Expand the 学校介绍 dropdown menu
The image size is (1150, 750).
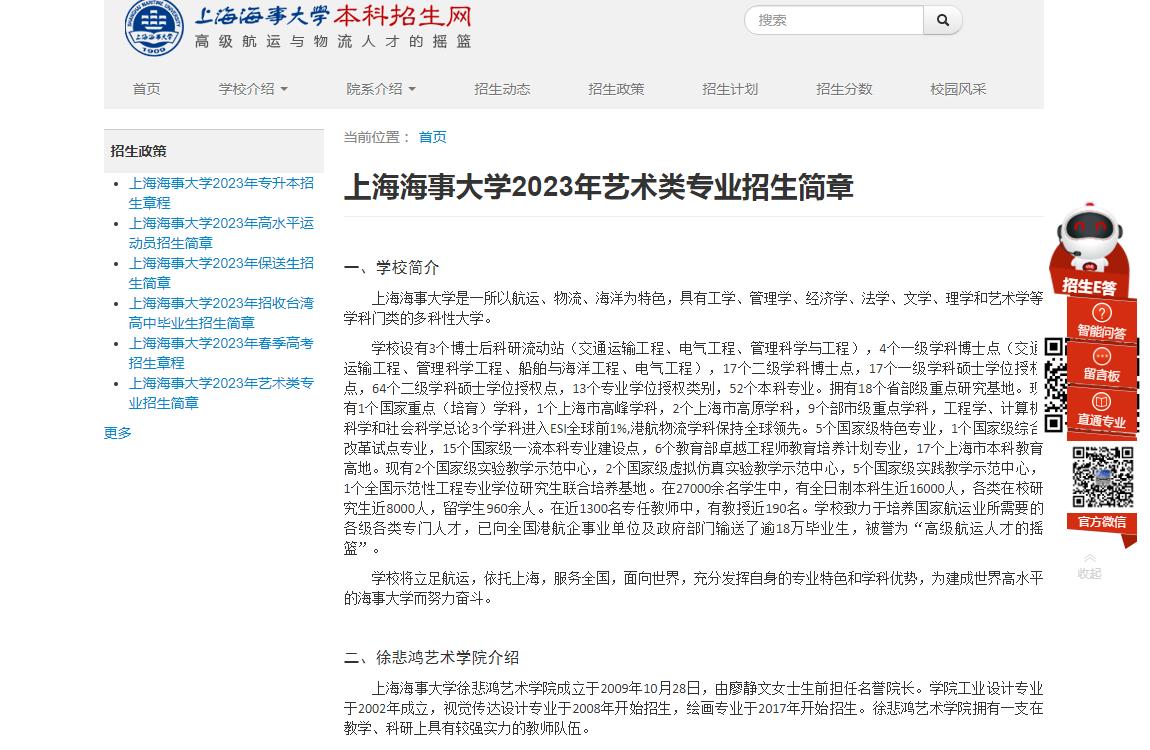pyautogui.click(x=253, y=89)
